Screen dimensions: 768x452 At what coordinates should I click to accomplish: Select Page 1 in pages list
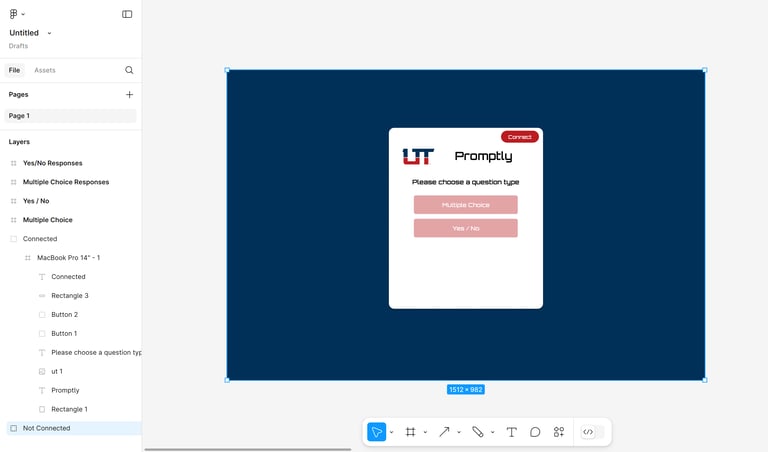click(71, 116)
